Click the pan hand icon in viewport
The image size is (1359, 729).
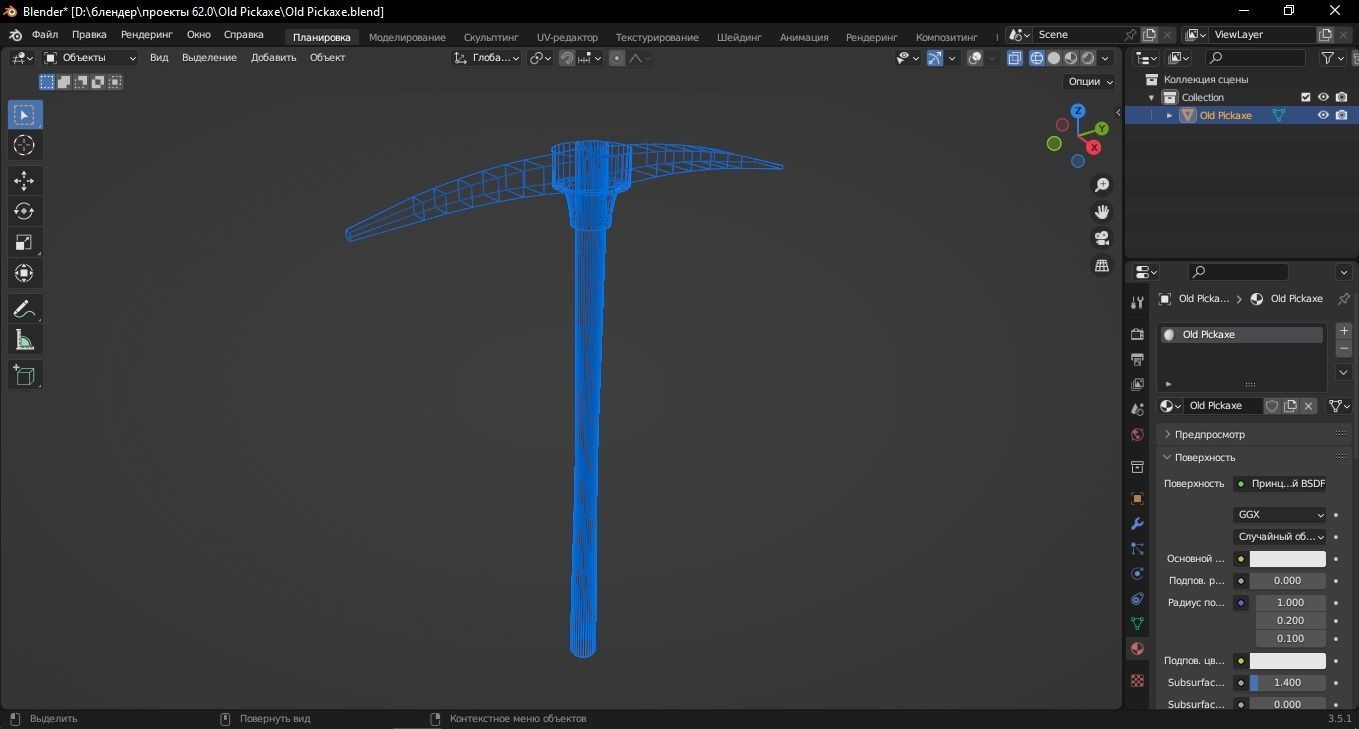(1102, 212)
